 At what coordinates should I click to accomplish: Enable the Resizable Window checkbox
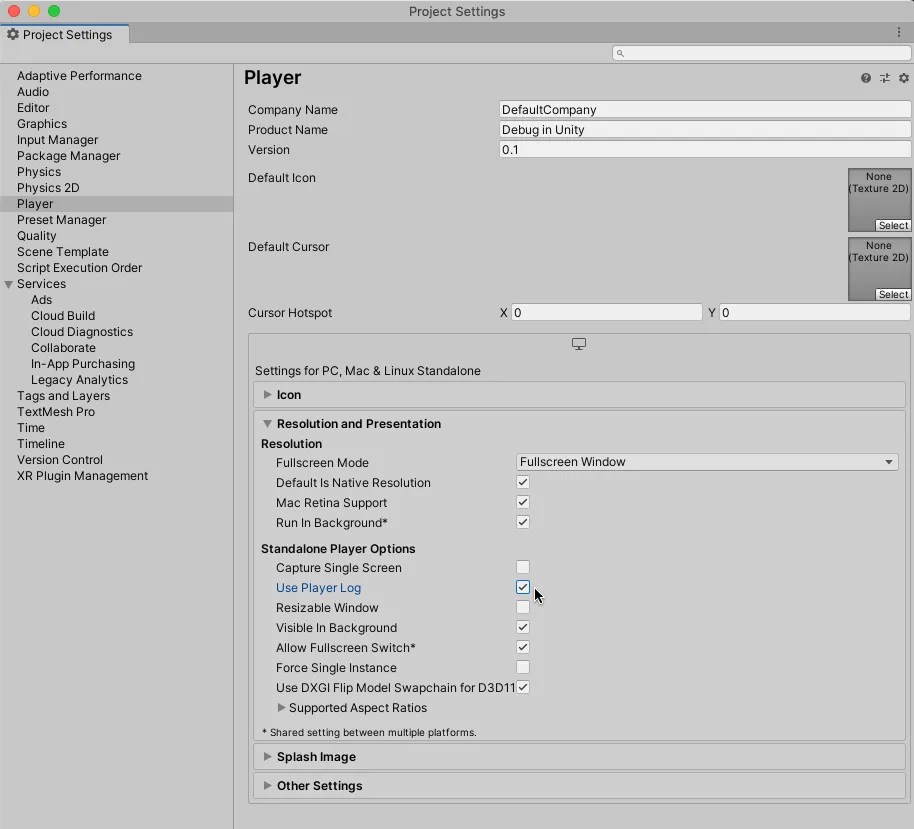point(522,607)
